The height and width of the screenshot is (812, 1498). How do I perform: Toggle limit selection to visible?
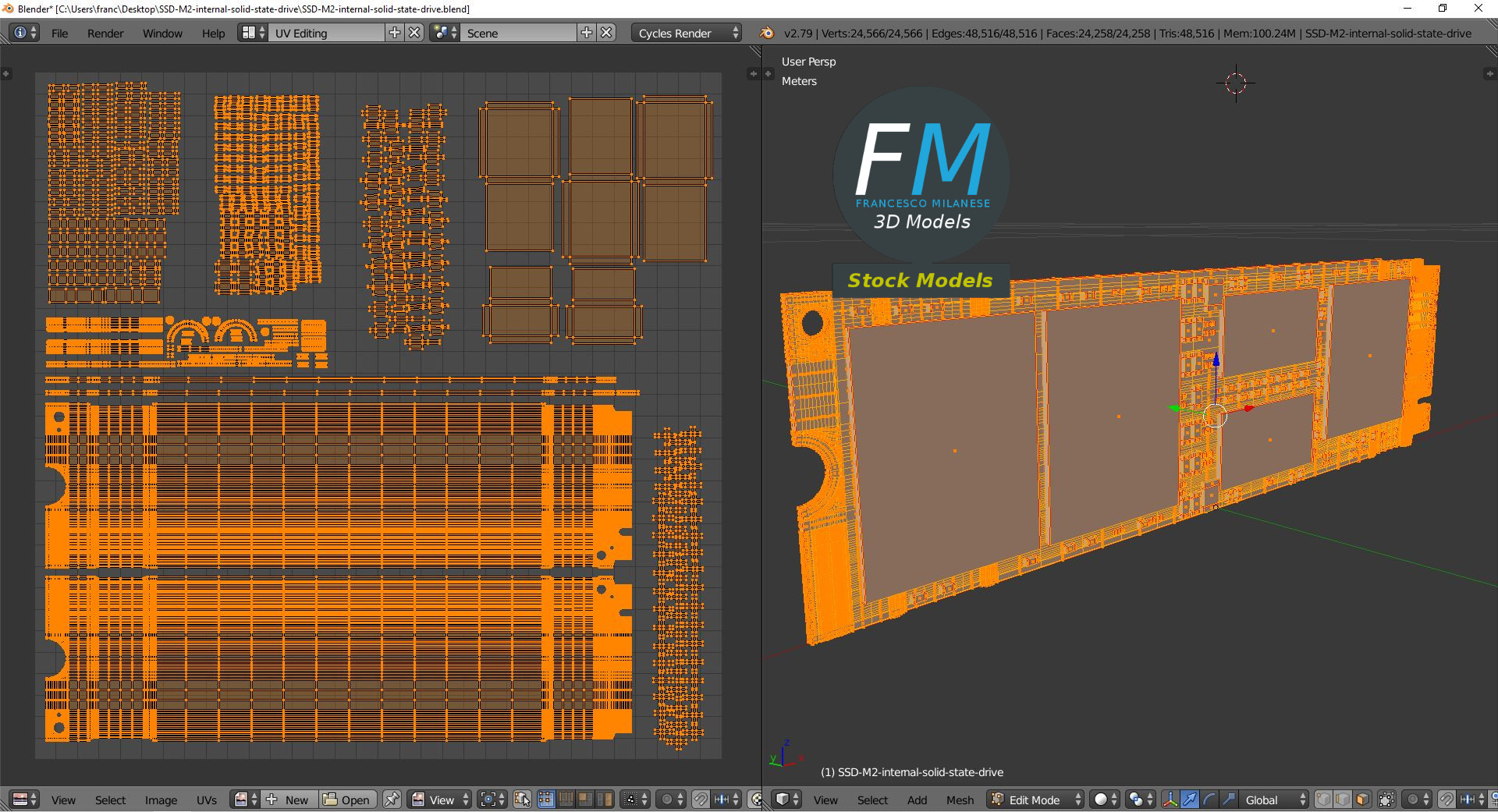pyautogui.click(x=1386, y=800)
